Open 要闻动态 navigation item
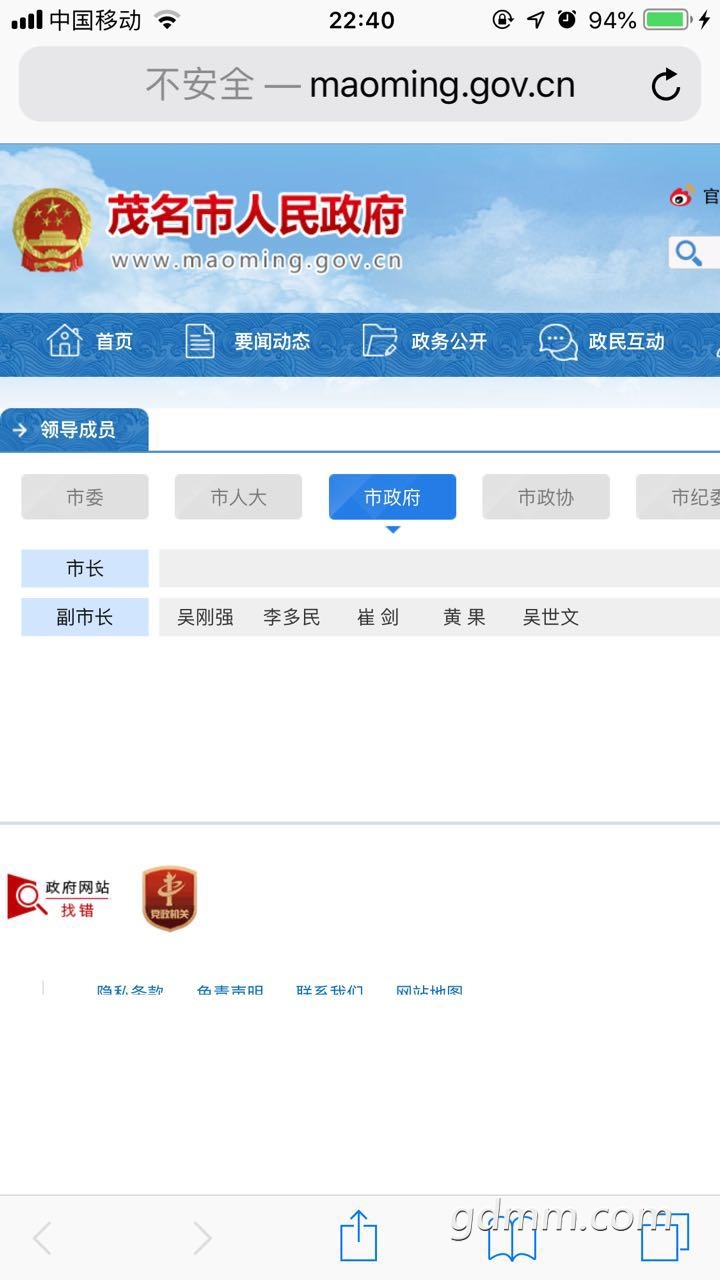This screenshot has height=1280, width=720. point(248,342)
